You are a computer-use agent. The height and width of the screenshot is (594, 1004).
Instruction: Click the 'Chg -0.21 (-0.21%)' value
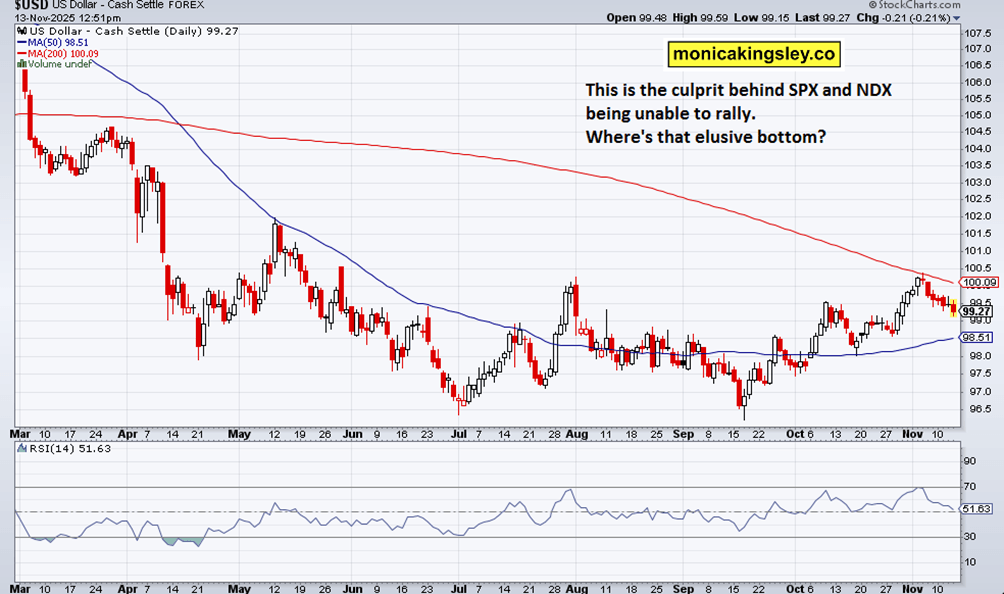[903, 18]
